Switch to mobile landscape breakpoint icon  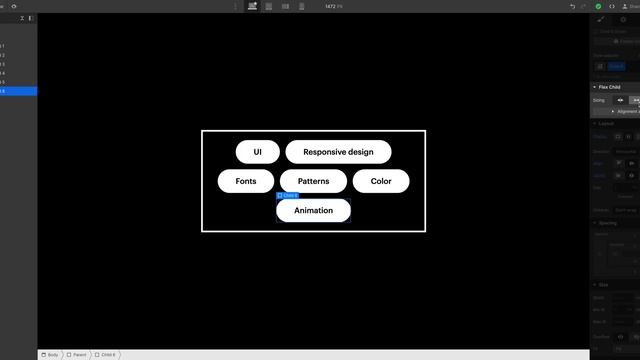point(285,7)
